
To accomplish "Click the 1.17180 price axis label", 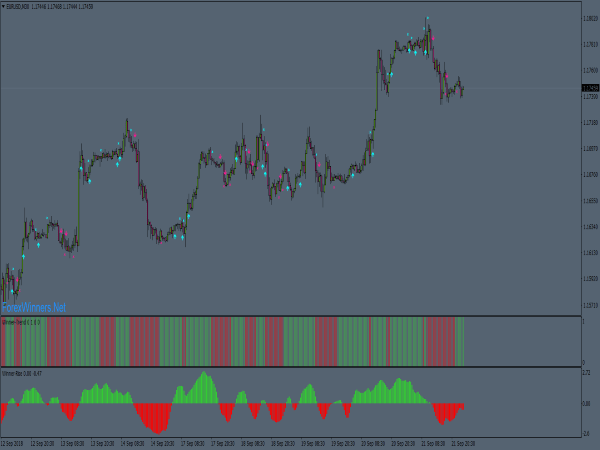I will [x=590, y=122].
